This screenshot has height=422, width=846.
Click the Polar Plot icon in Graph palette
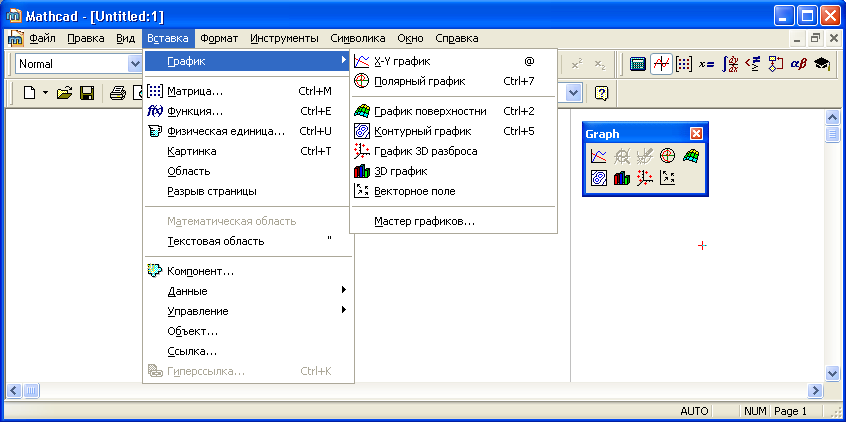667,156
